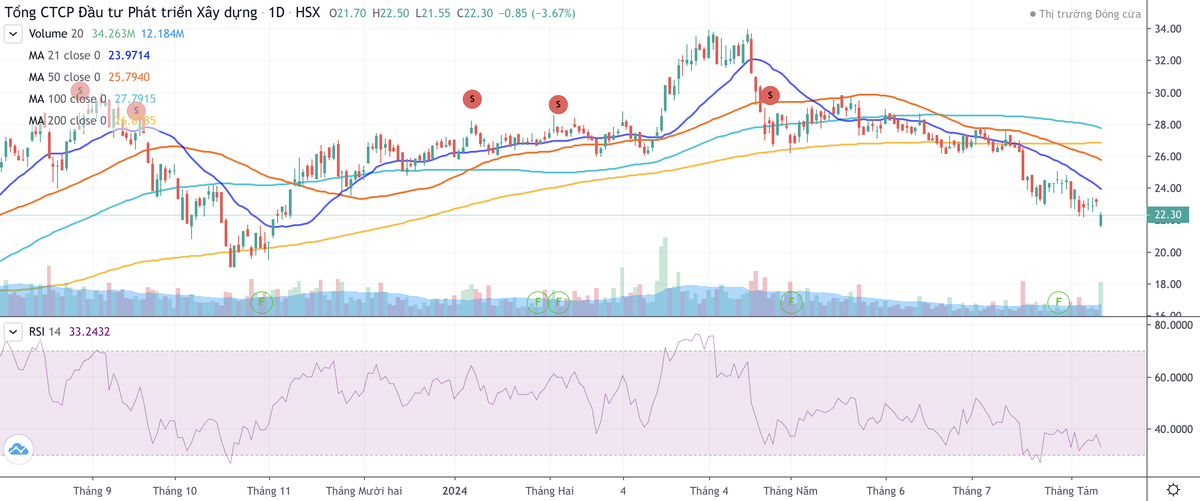This screenshot has height=501, width=1200.
Task: Click the S marker above the 2024 label
Action: (x=472, y=98)
